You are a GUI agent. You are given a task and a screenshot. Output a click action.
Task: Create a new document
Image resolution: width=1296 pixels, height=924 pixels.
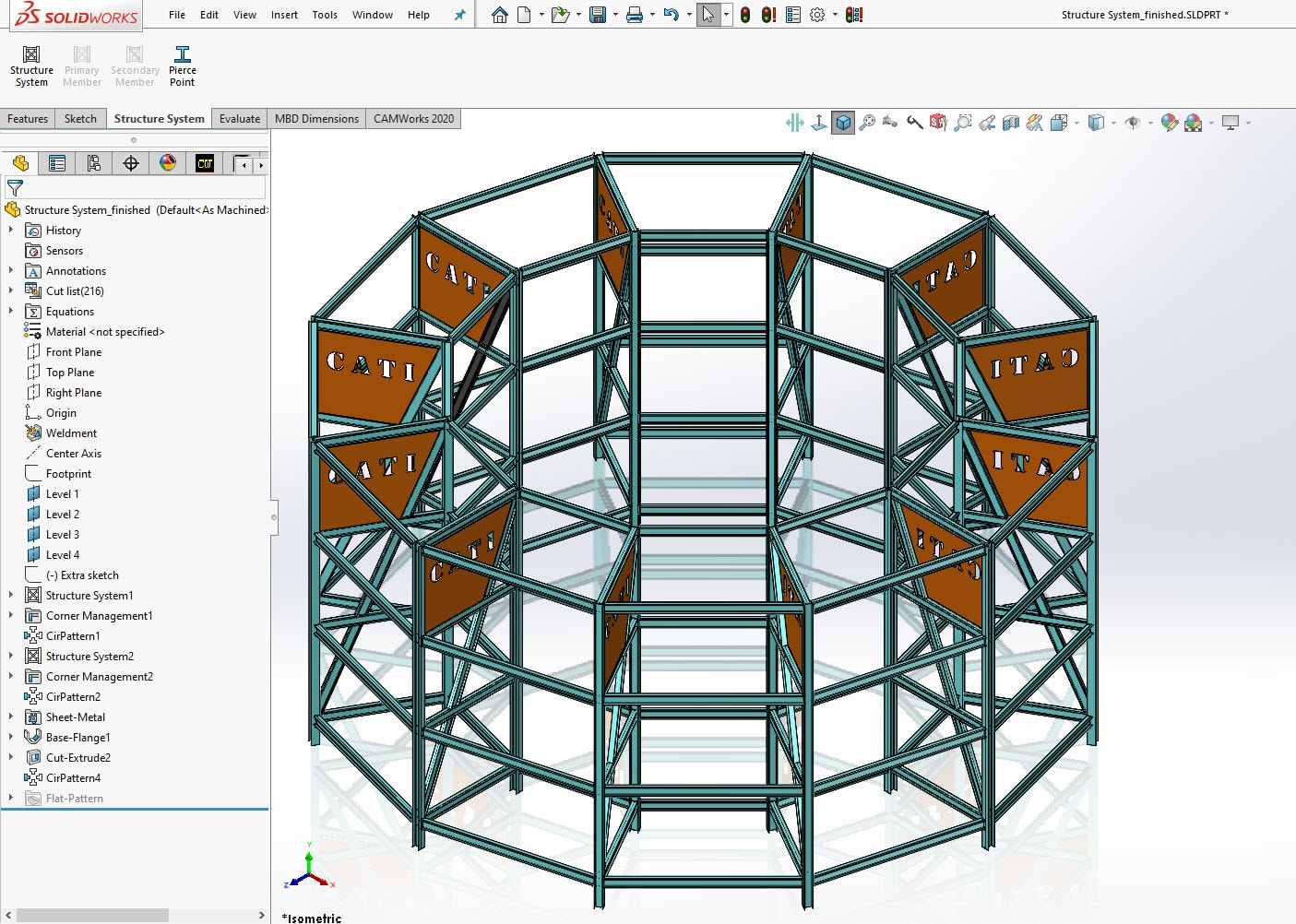(x=524, y=15)
